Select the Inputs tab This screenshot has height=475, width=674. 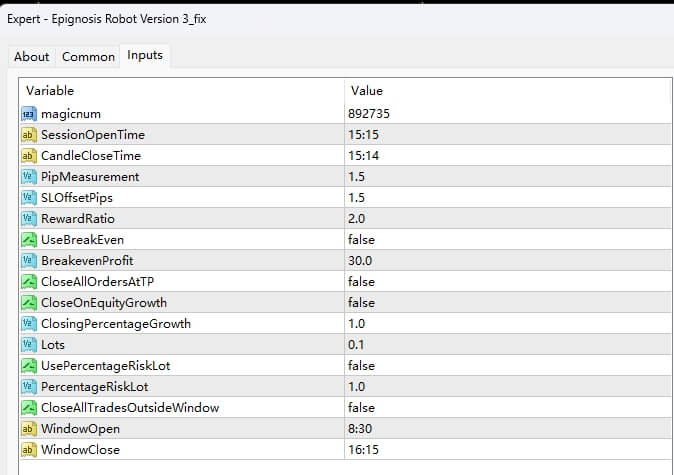(x=145, y=56)
